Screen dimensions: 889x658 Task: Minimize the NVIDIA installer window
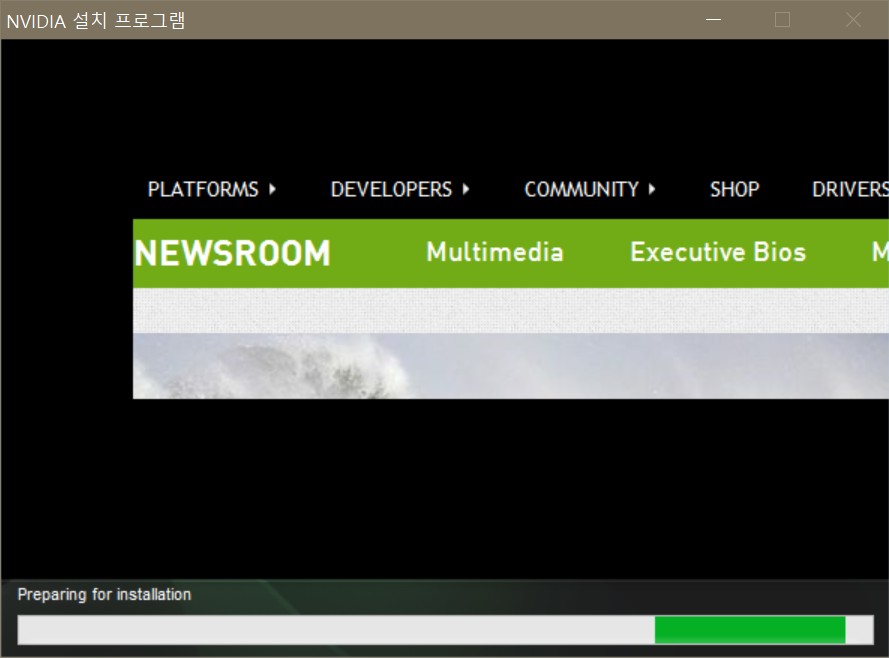point(713,20)
